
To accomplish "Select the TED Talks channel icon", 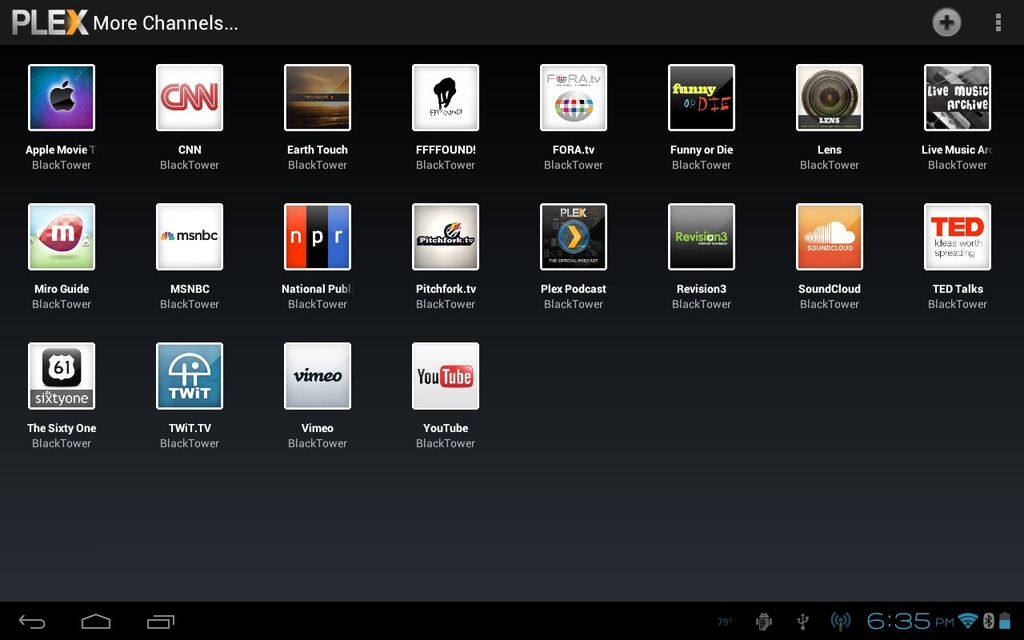I will click(x=957, y=236).
